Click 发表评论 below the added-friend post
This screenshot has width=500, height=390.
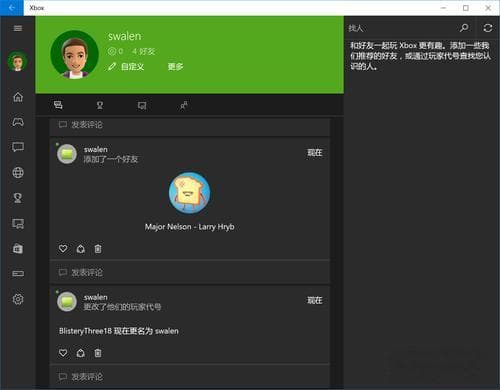190,273
